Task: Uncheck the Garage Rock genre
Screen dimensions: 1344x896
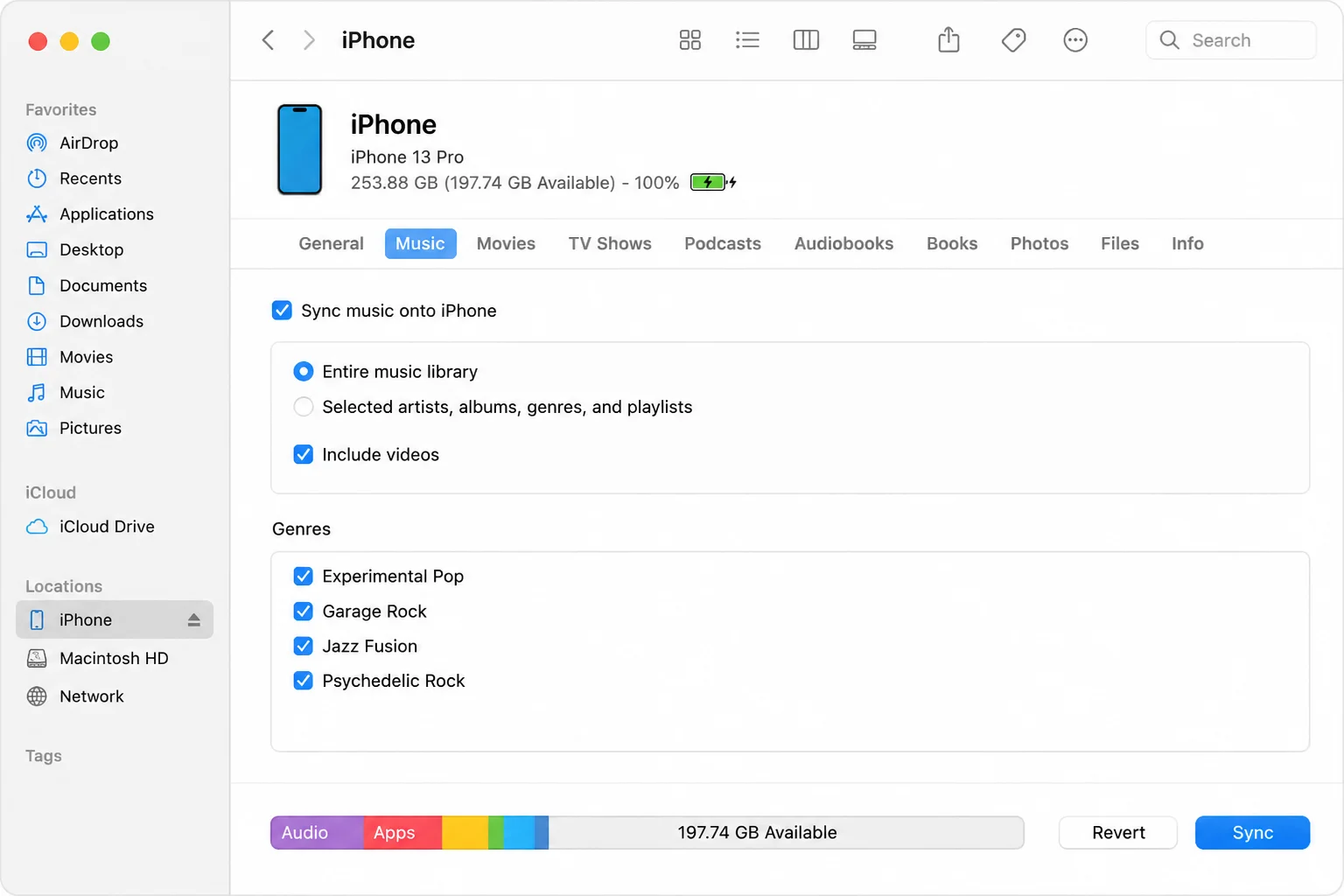Action: click(304, 612)
